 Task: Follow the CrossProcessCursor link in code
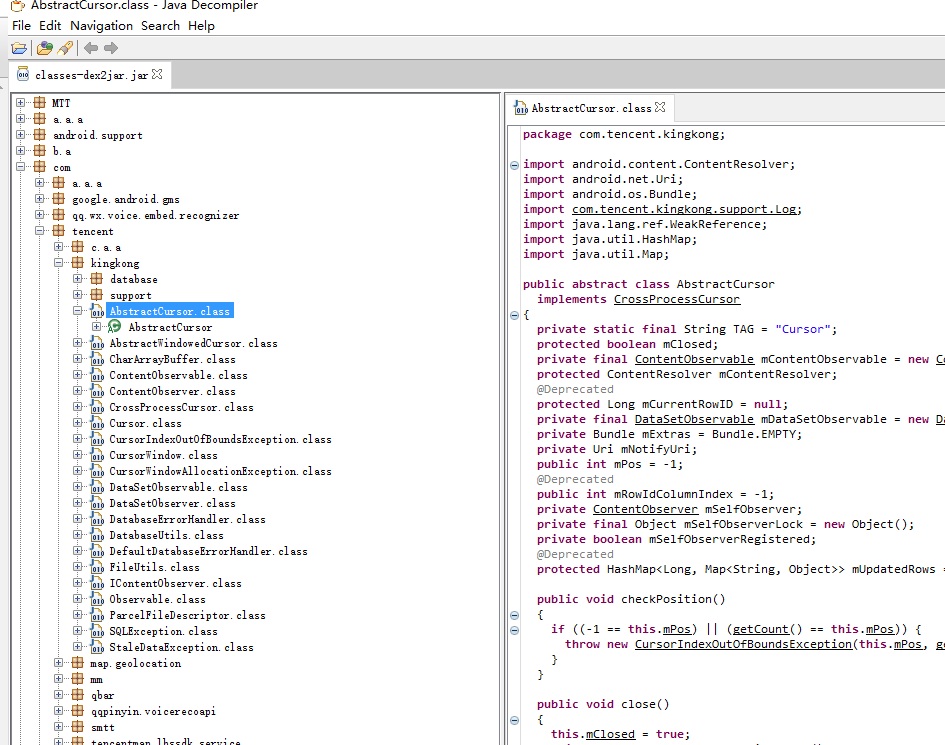click(677, 299)
